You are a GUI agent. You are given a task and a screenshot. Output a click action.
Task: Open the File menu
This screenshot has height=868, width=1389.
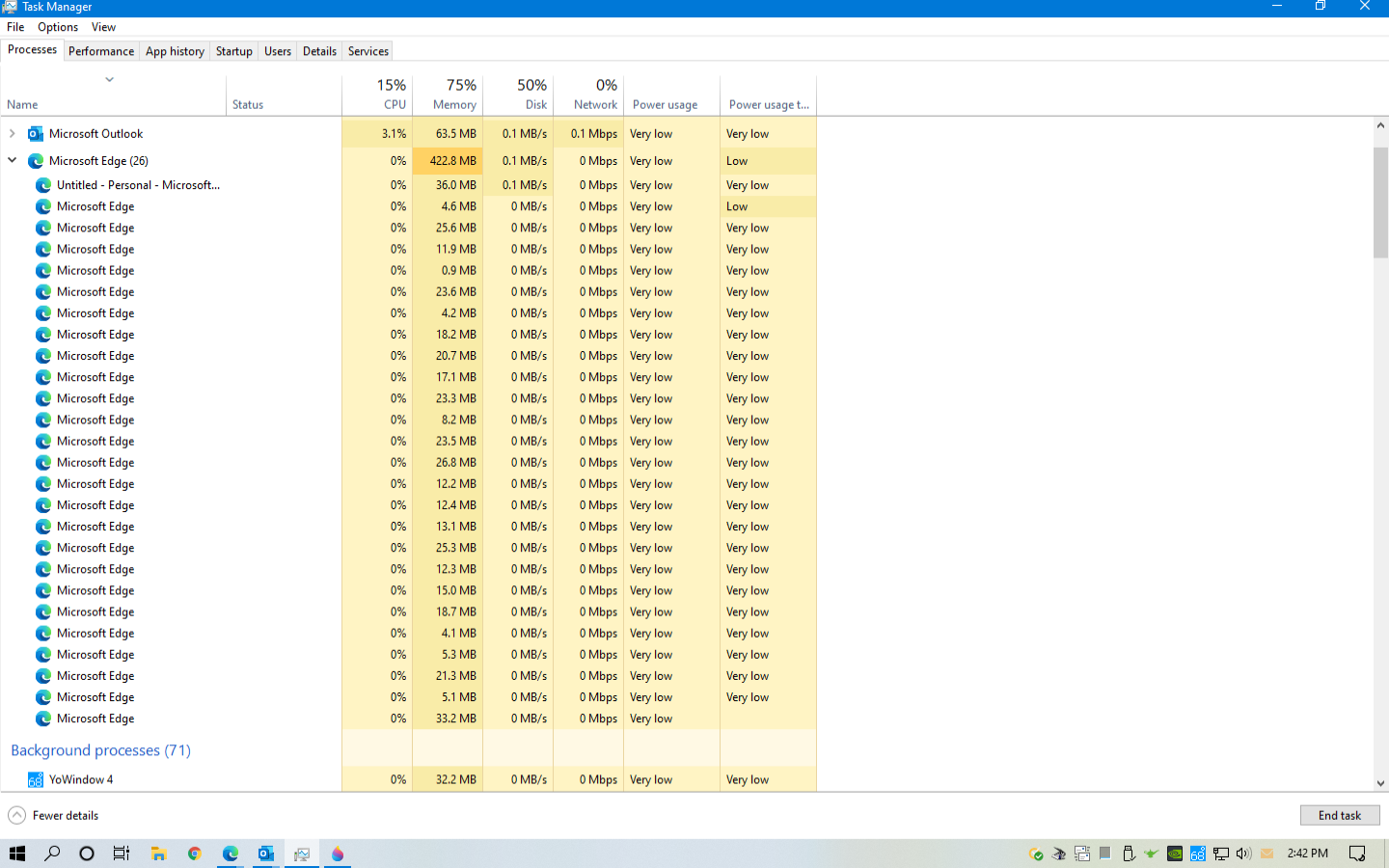click(15, 27)
